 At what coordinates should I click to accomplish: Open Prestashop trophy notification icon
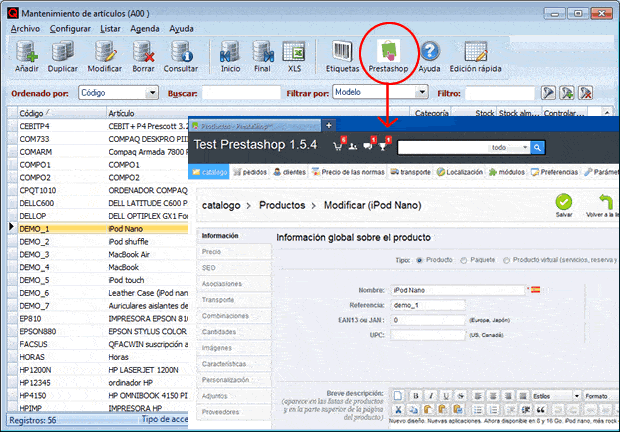(x=383, y=146)
